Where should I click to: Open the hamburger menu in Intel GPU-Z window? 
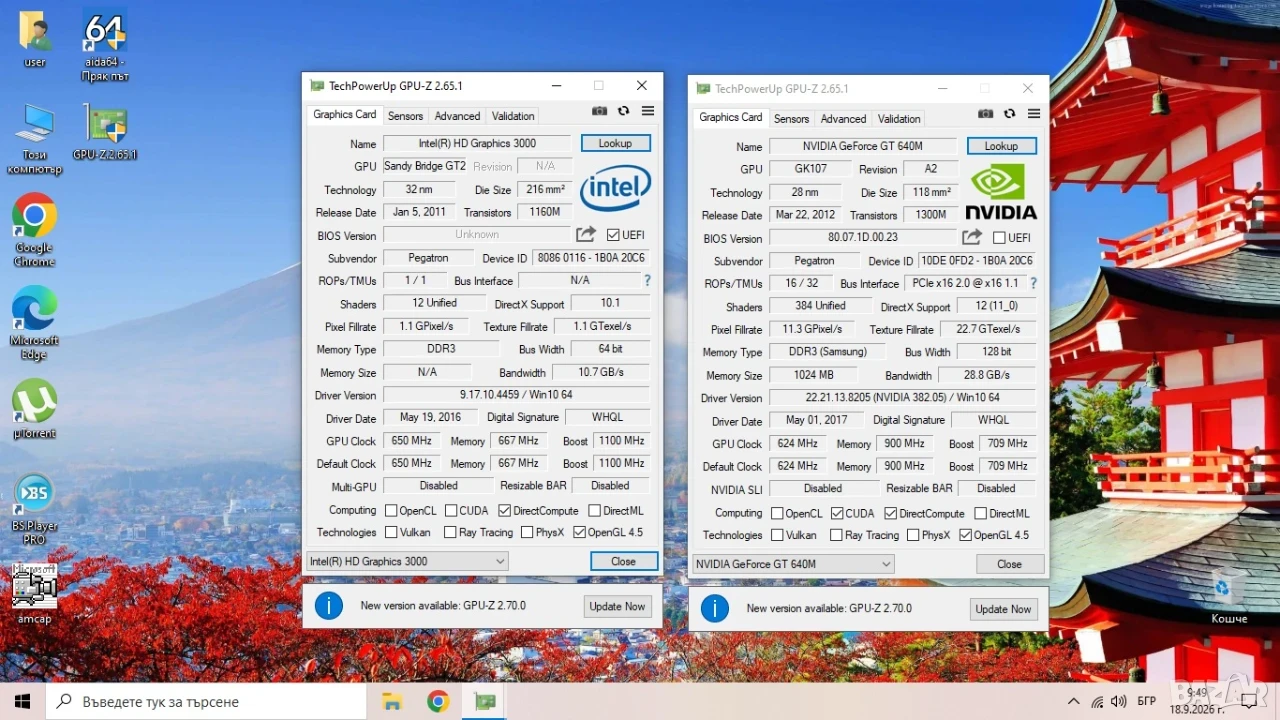click(x=648, y=112)
